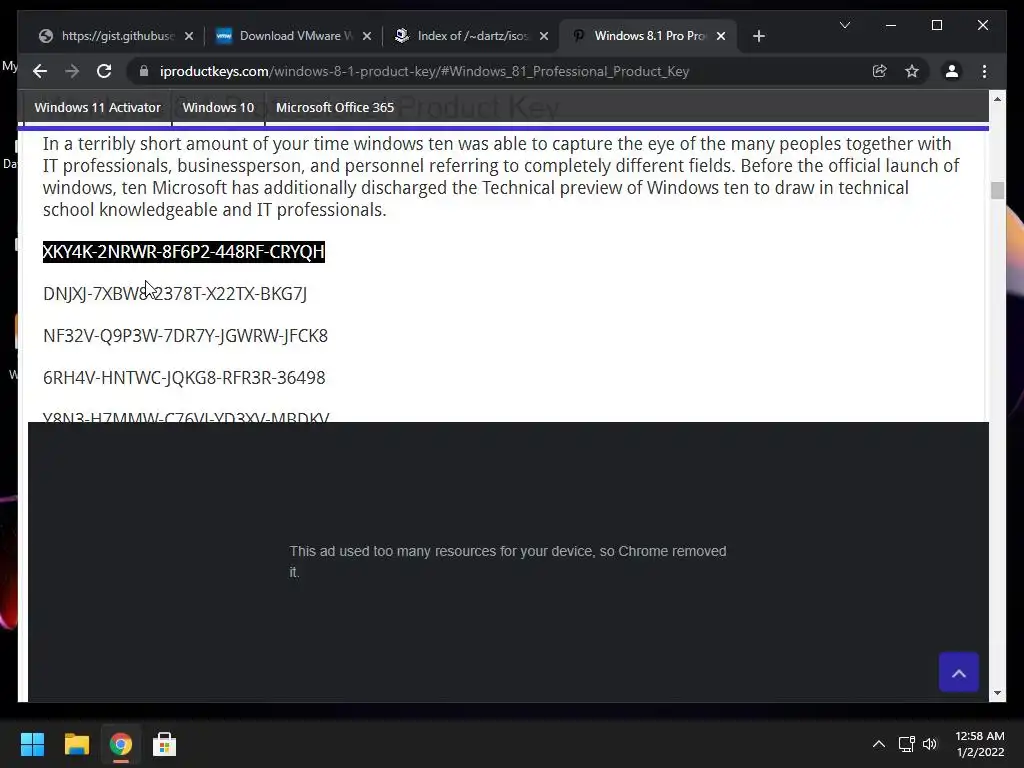Screen dimensions: 1024x768
Task: Open the clock showing 12:58 AM
Action: tap(980, 744)
